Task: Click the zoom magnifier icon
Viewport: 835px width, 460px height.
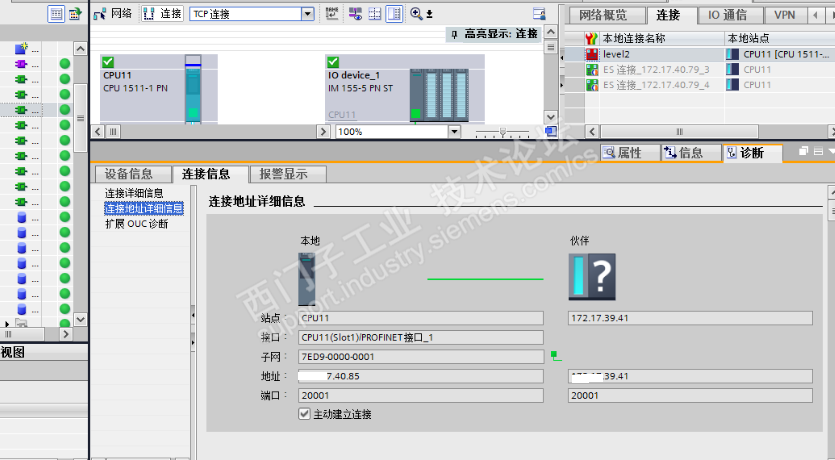Action: (416, 14)
